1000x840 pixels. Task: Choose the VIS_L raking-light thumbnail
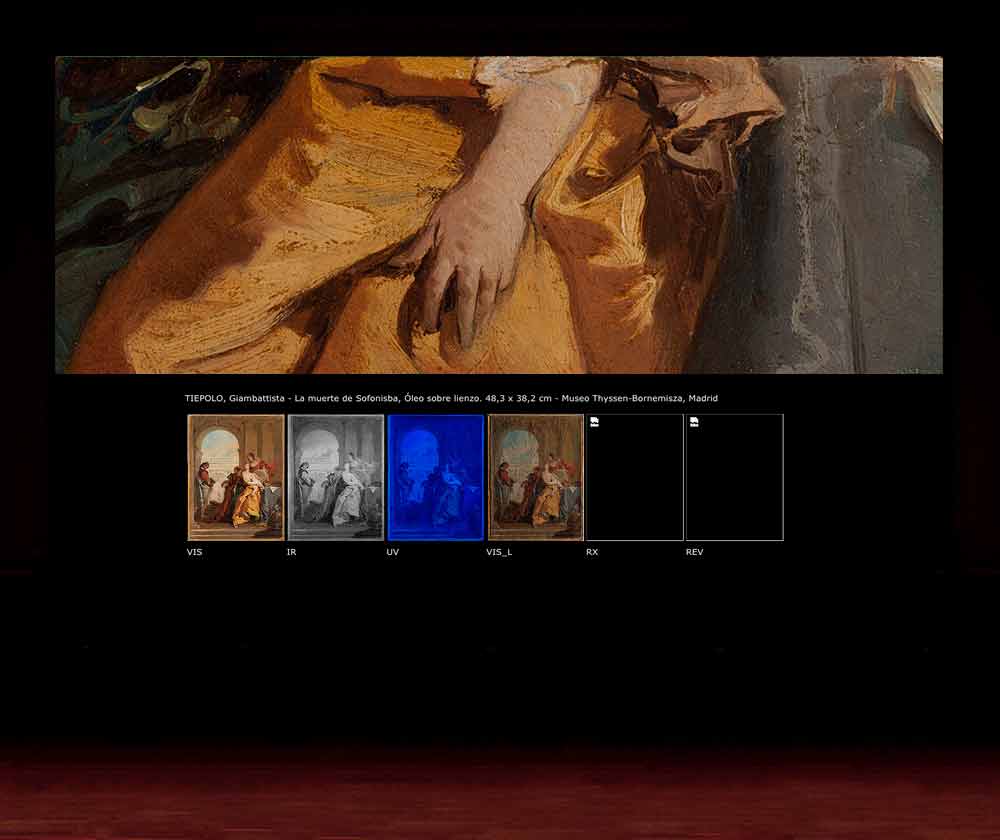[x=535, y=477]
